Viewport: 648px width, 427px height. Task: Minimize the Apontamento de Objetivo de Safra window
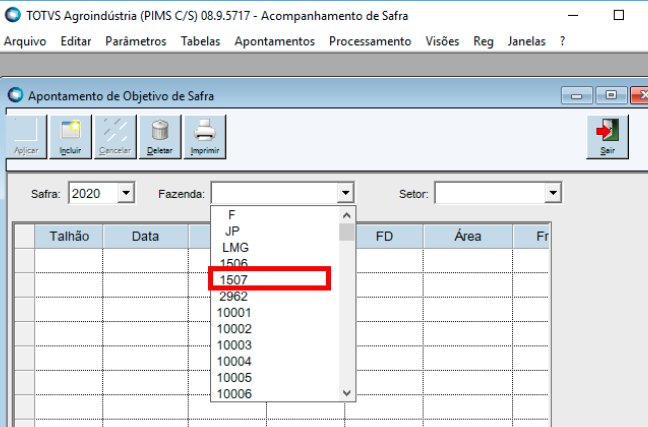[x=577, y=95]
